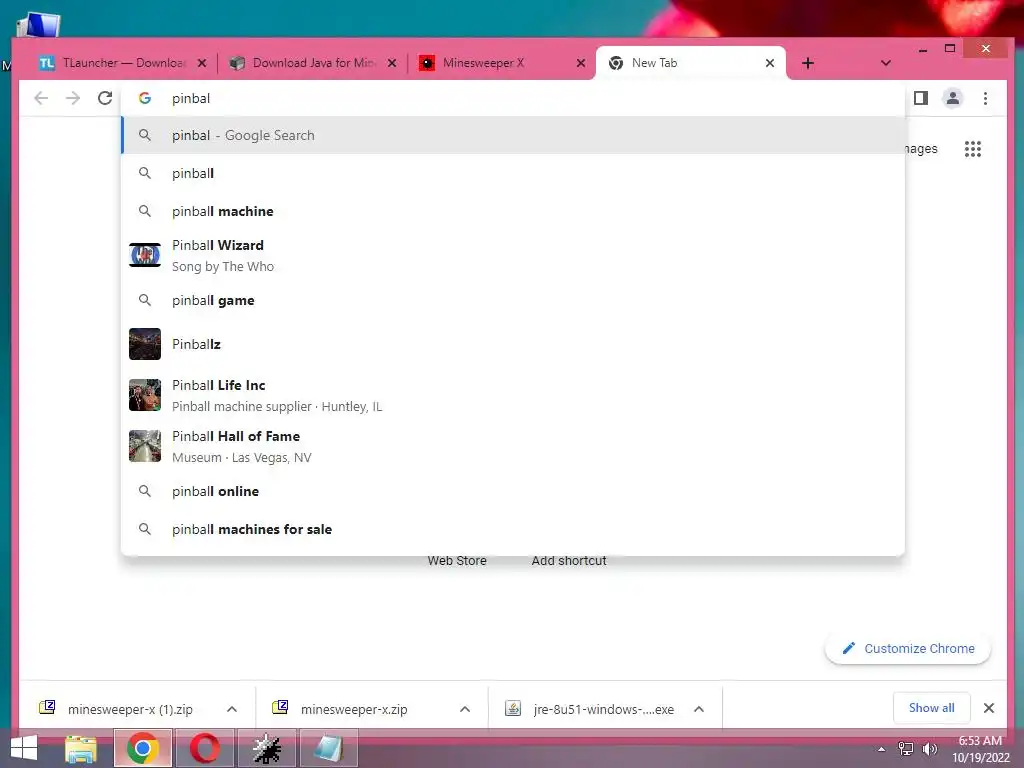Open minesweeper-x.zip download

(x=353, y=709)
